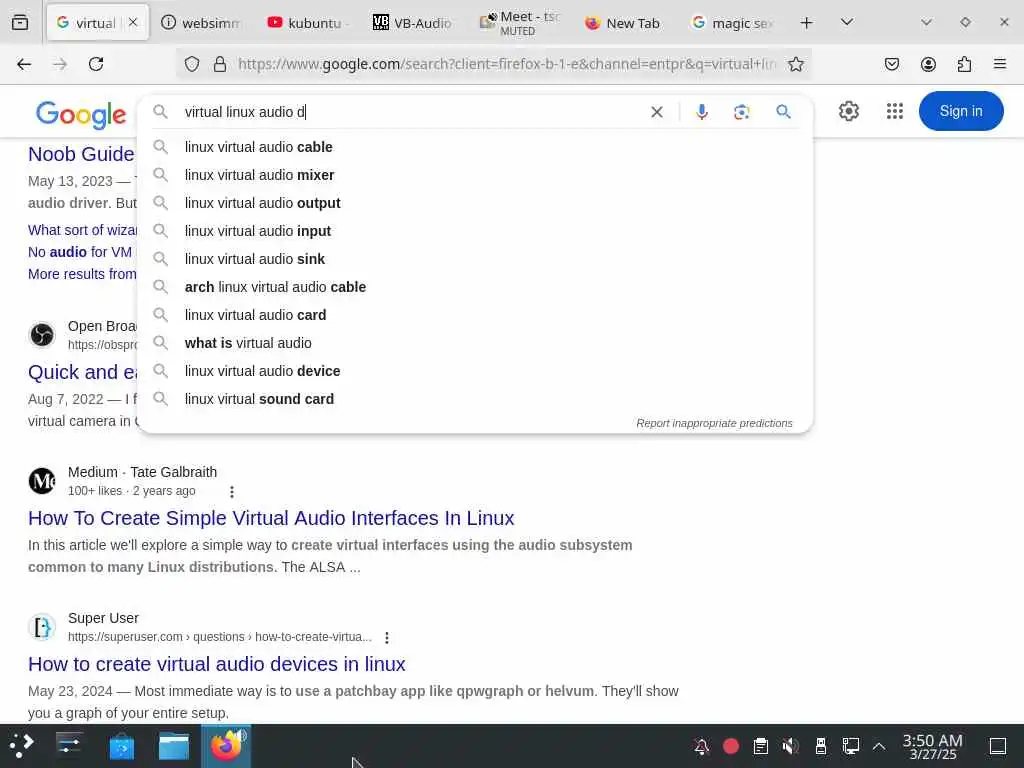The image size is (1024, 768).
Task: Choose suggestion linux virtual audio input
Action: [475, 231]
